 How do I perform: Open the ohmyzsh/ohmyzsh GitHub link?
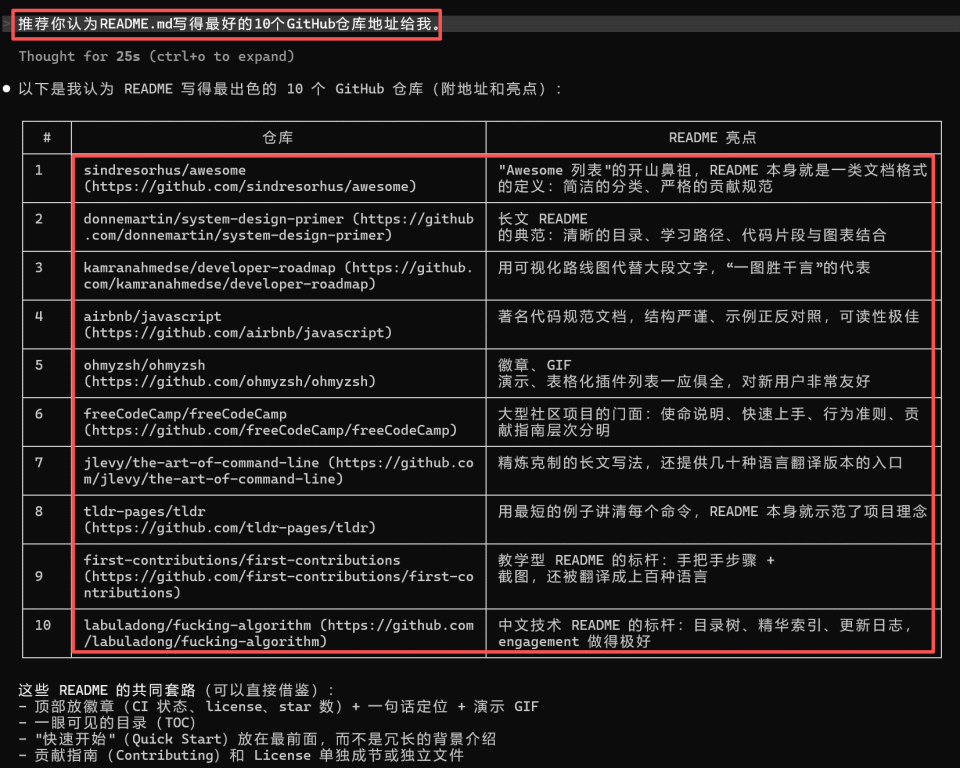coord(230,382)
